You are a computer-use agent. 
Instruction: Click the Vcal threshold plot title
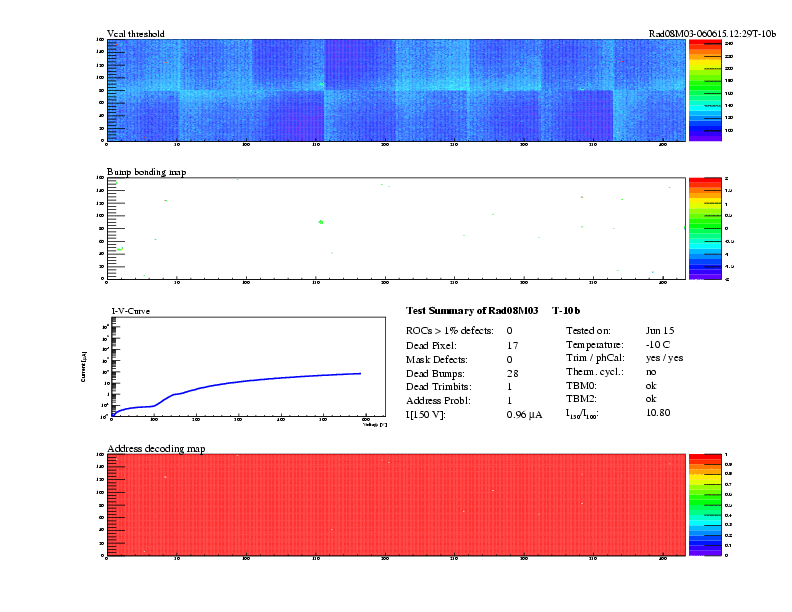coord(136,34)
